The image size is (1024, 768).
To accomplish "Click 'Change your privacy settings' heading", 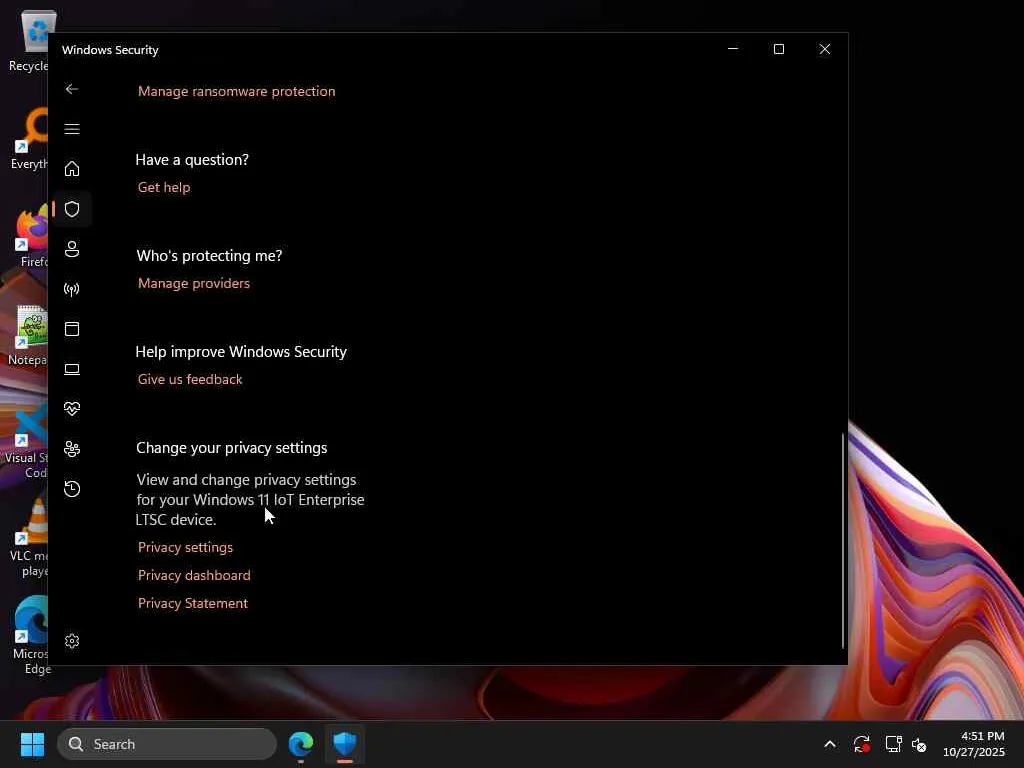I will [x=232, y=448].
